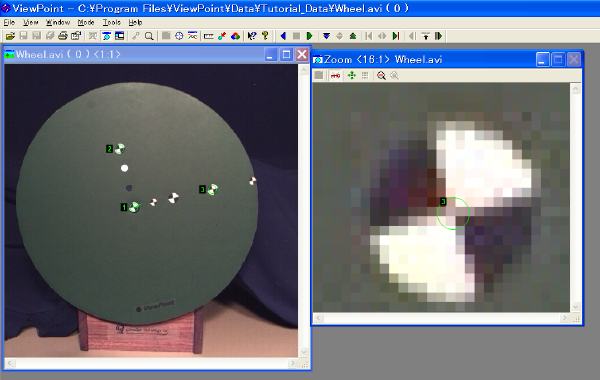The height and width of the screenshot is (380, 600).
Task: Click the ruler scale tool icon
Action: point(209,36)
